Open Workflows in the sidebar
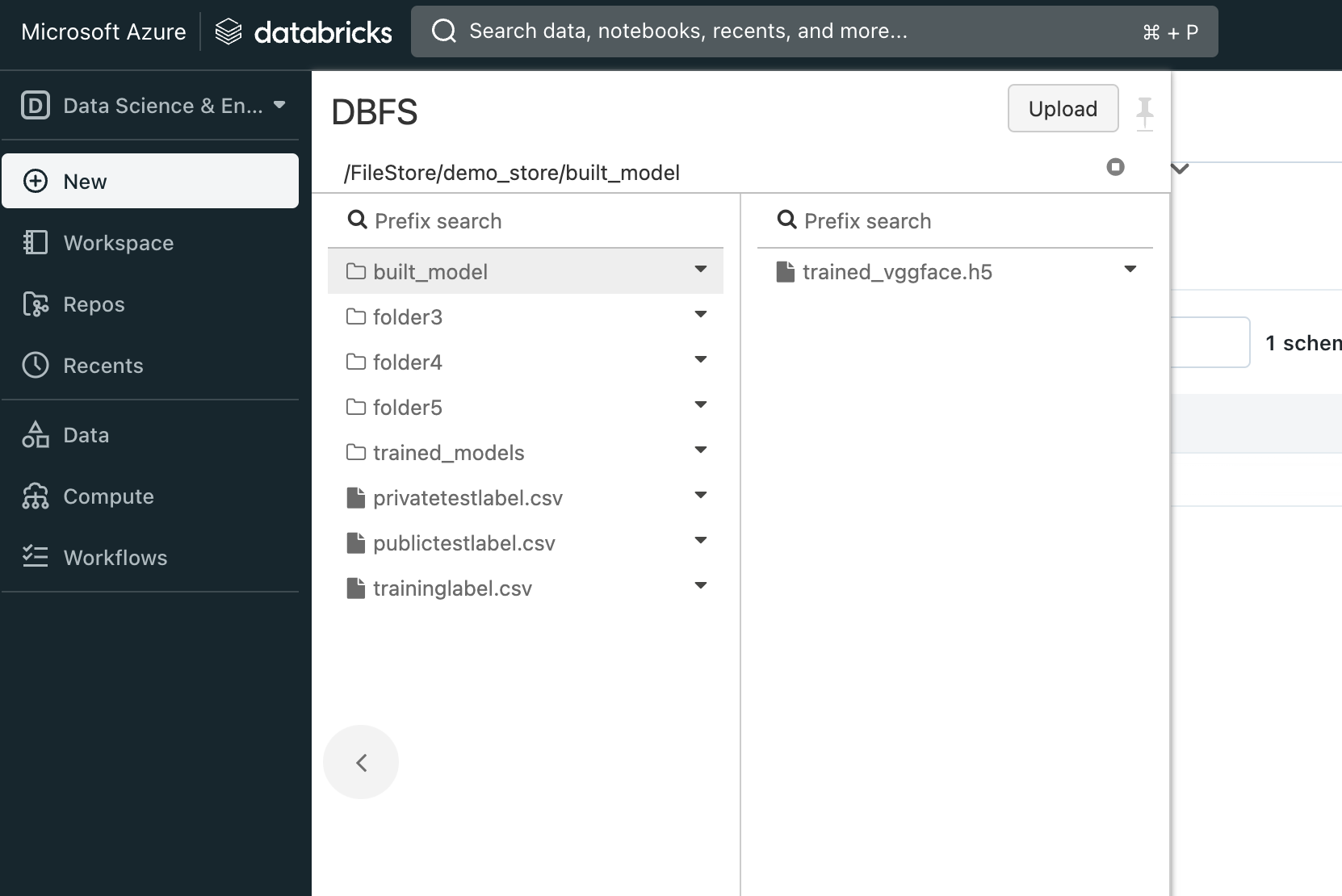 click(x=150, y=558)
